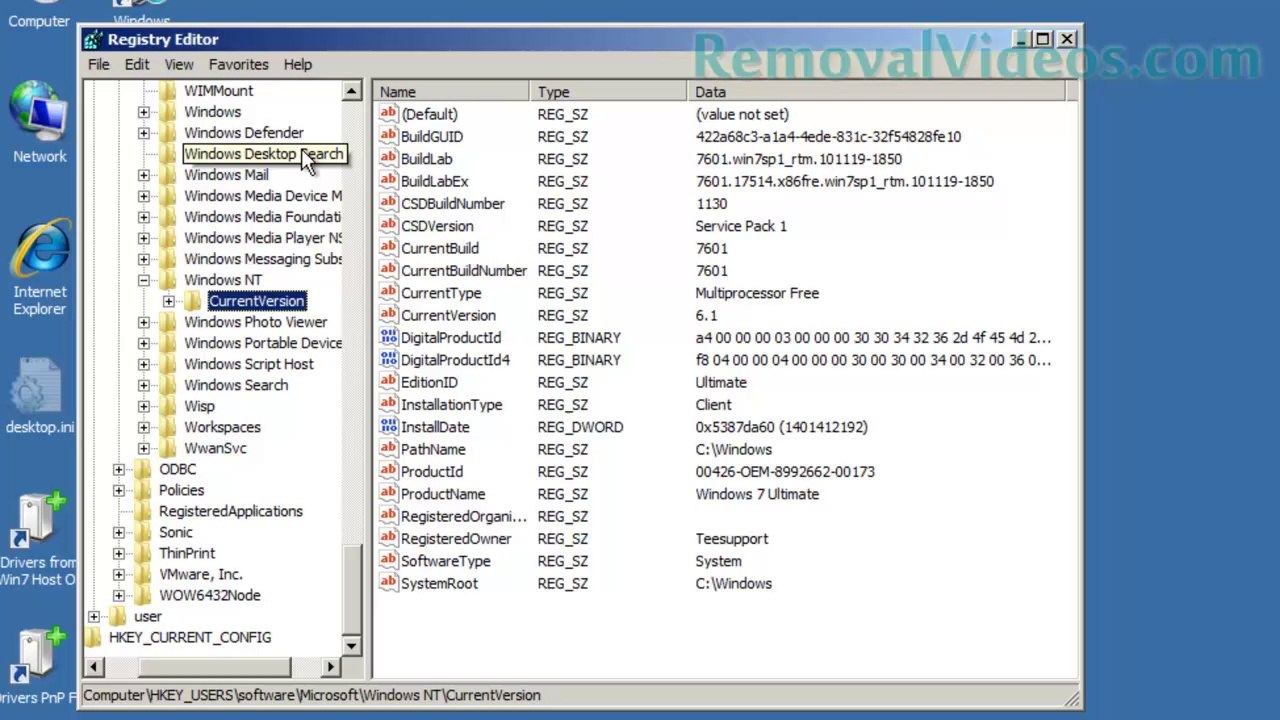This screenshot has width=1280, height=720.
Task: Click the tree horizontal scroll right arrow
Action: pyautogui.click(x=331, y=666)
